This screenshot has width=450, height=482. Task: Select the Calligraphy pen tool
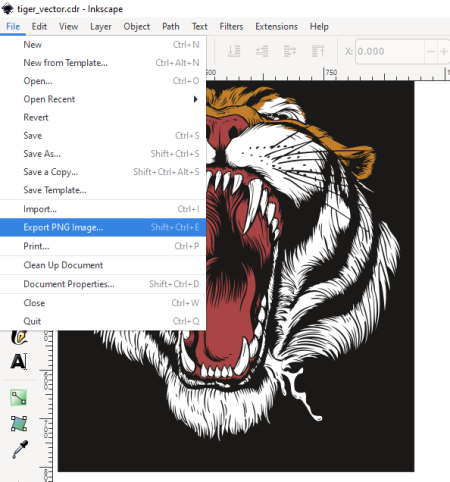pos(19,337)
